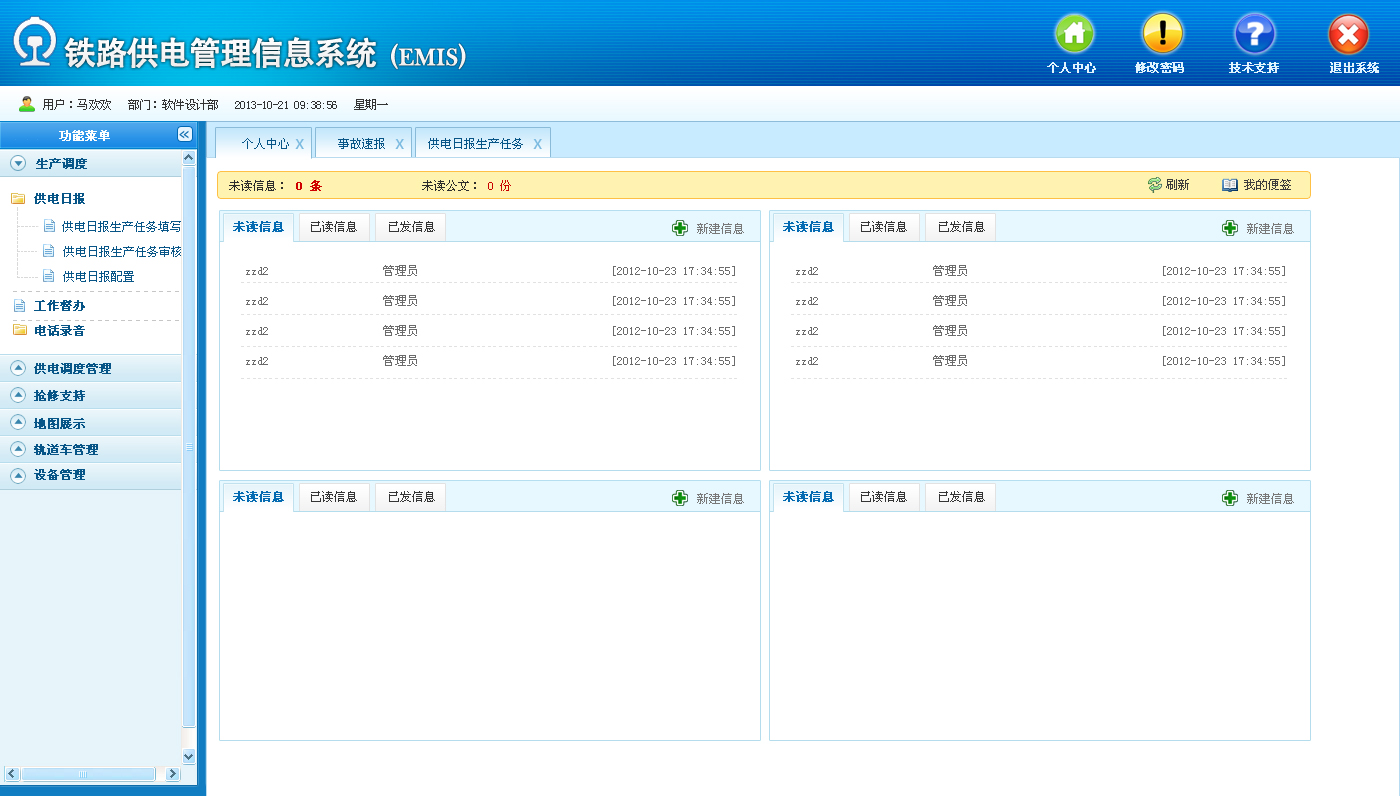
Task: Click the sidebar vertical scrollbar thumb
Action: click(189, 446)
